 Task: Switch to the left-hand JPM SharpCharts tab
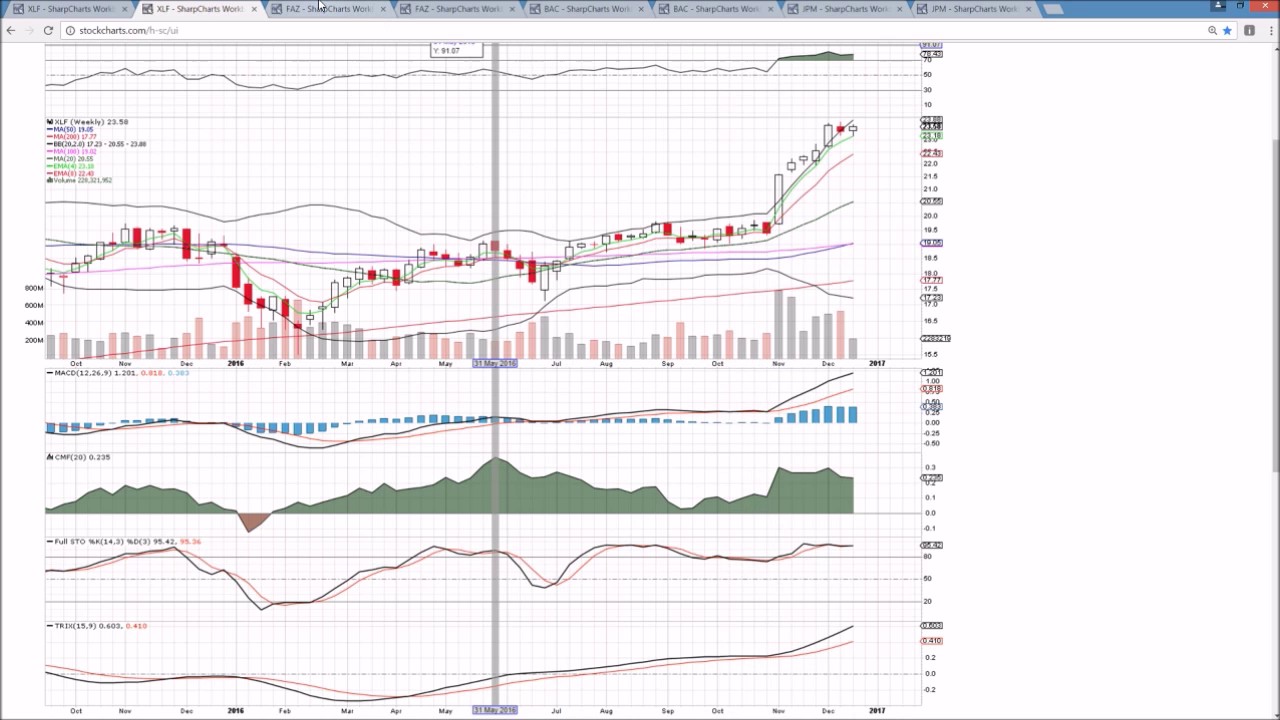[845, 9]
